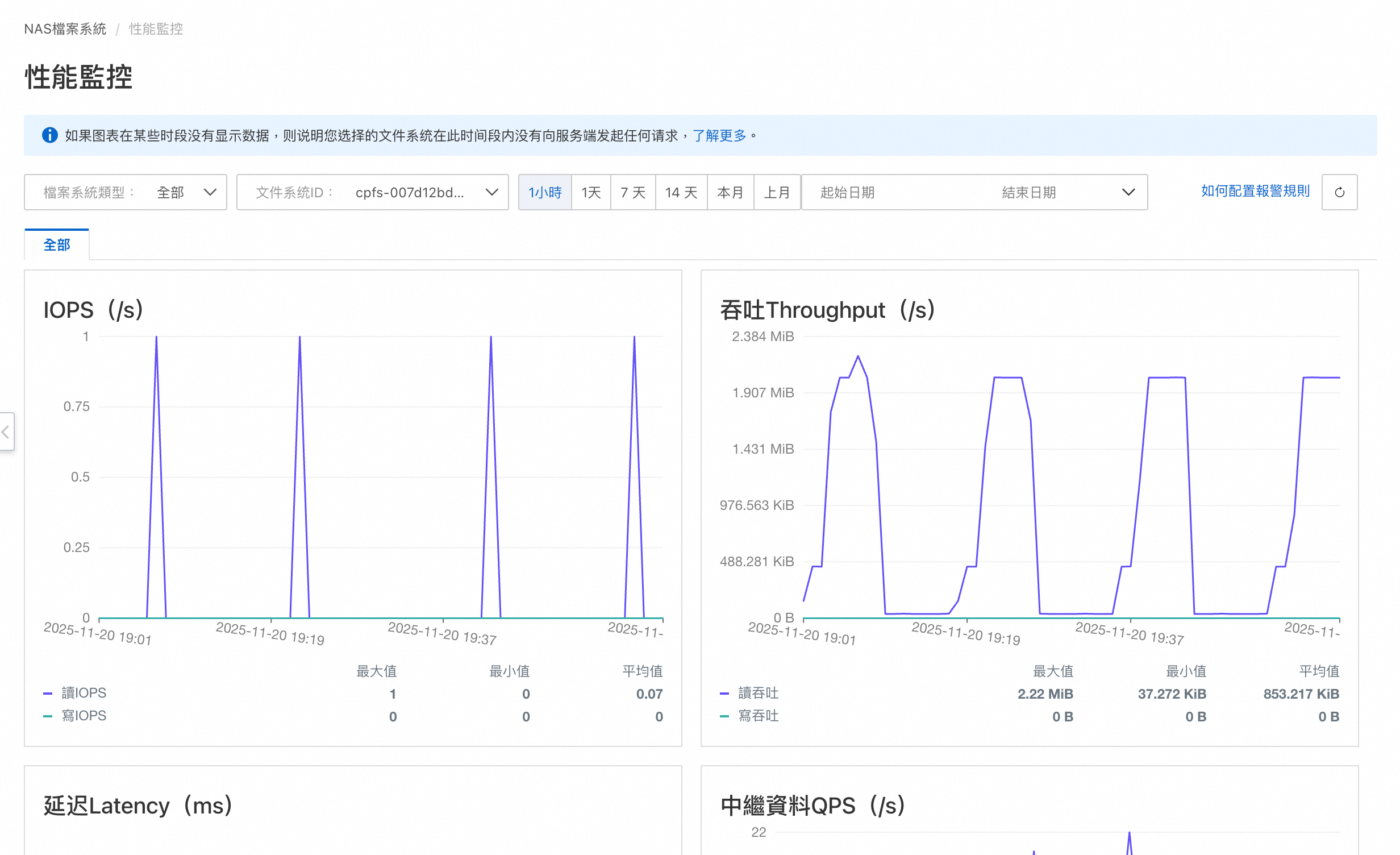
Task: Toggle the 讀IOPS legend series
Action: [83, 693]
